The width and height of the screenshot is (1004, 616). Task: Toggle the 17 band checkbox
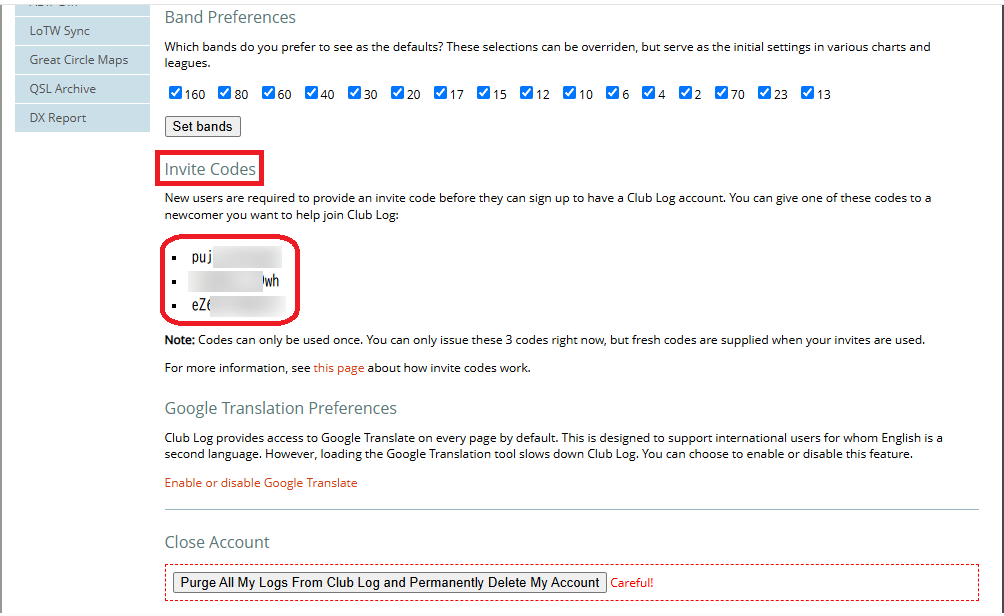pos(440,93)
